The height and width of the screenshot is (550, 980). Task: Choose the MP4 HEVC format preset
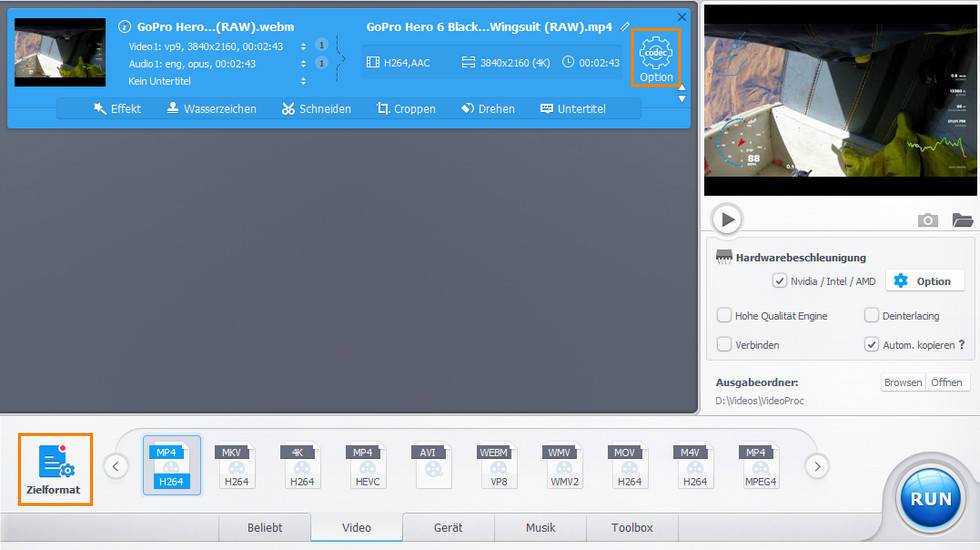[367, 466]
